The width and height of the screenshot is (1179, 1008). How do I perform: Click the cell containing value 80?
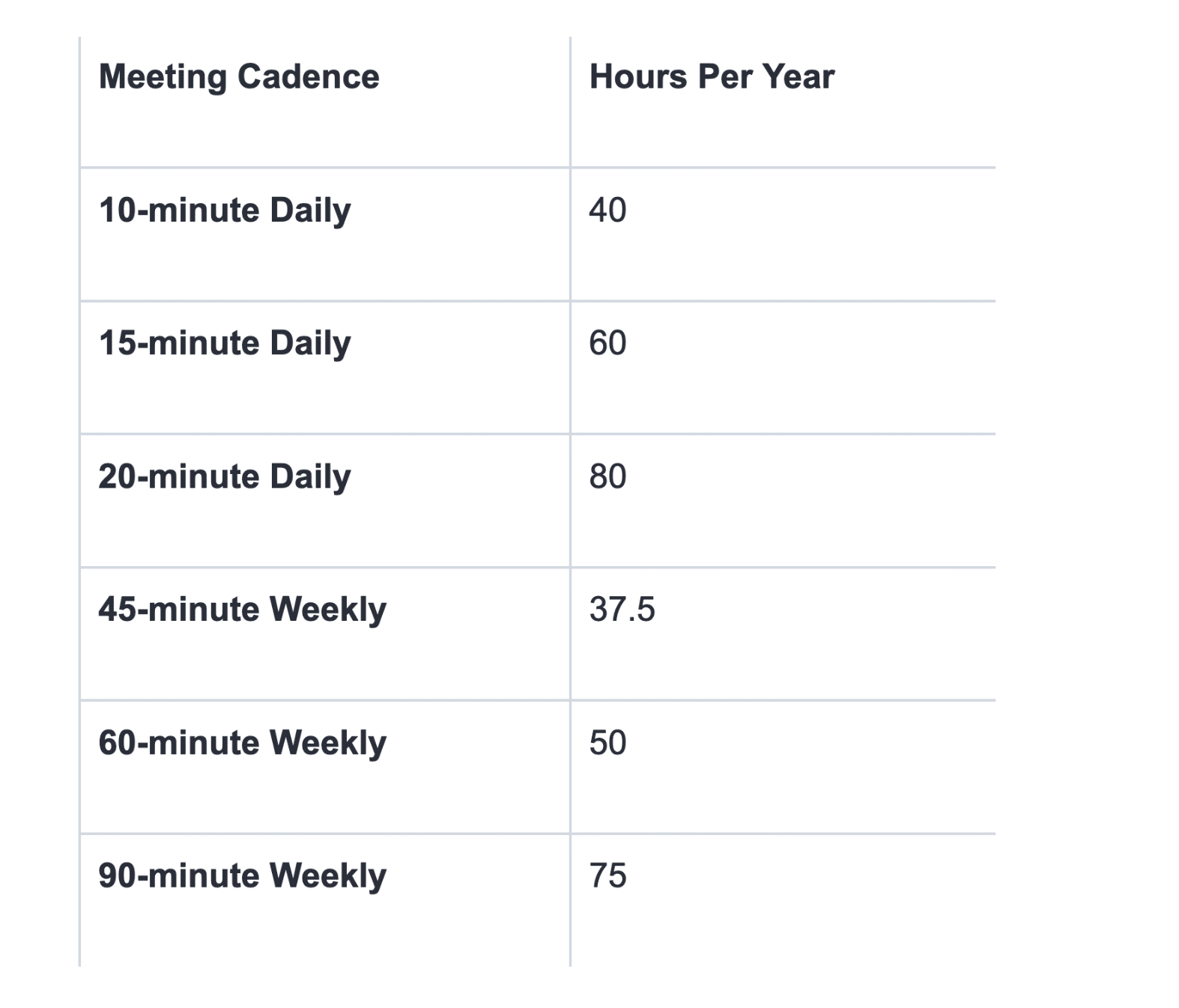pos(783,501)
